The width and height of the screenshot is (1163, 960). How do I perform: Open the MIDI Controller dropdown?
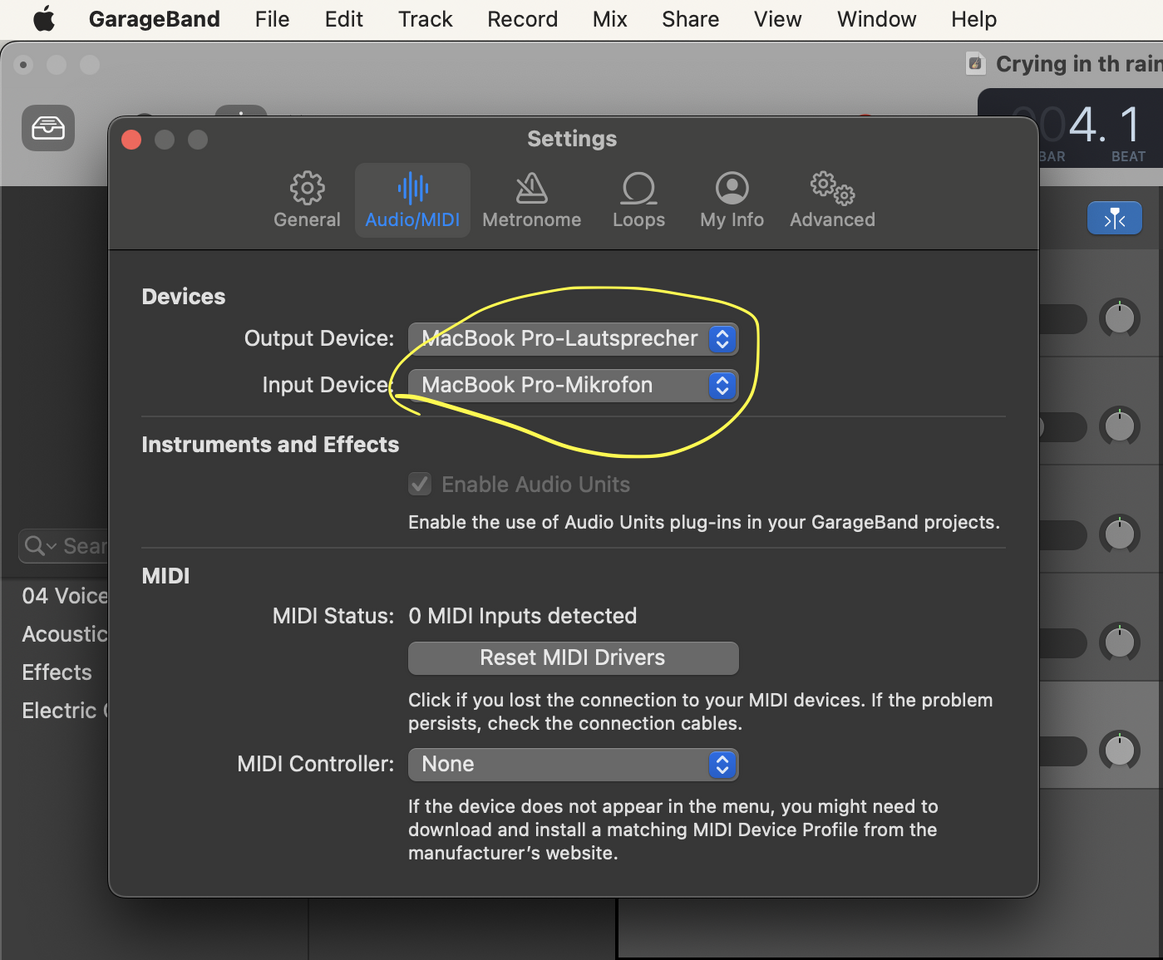[x=573, y=764]
